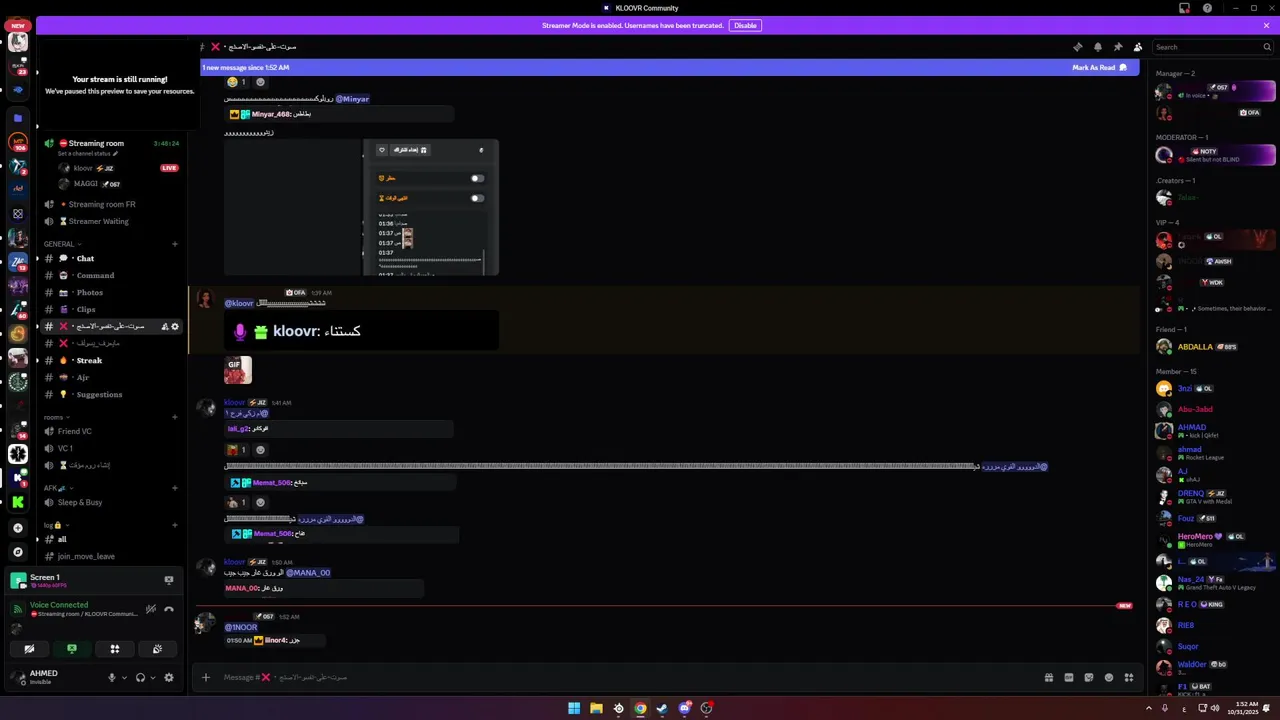Toggle the member list icon
1280x720 pixels.
click(1138, 47)
